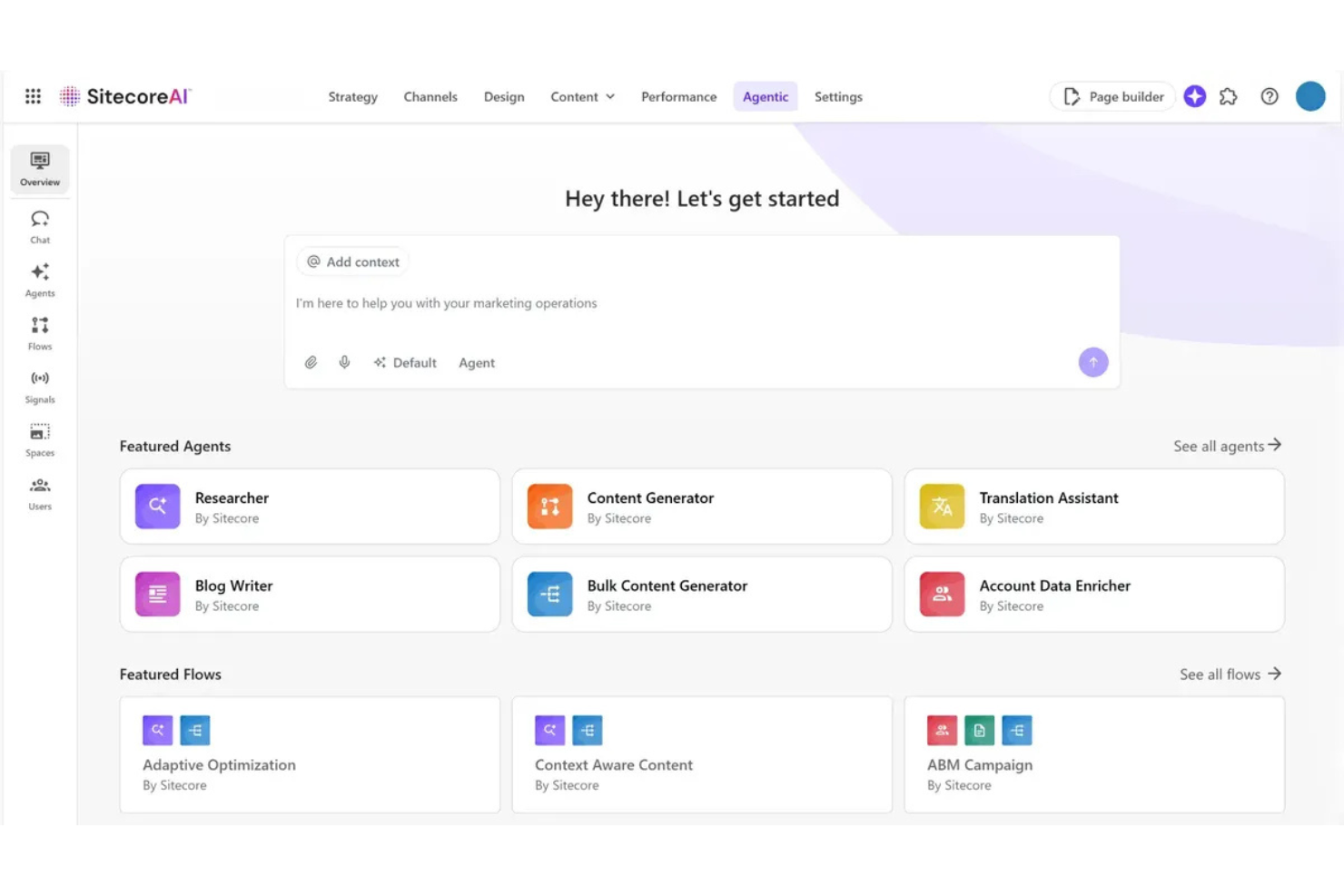Open the Researcher agent card

310,507
